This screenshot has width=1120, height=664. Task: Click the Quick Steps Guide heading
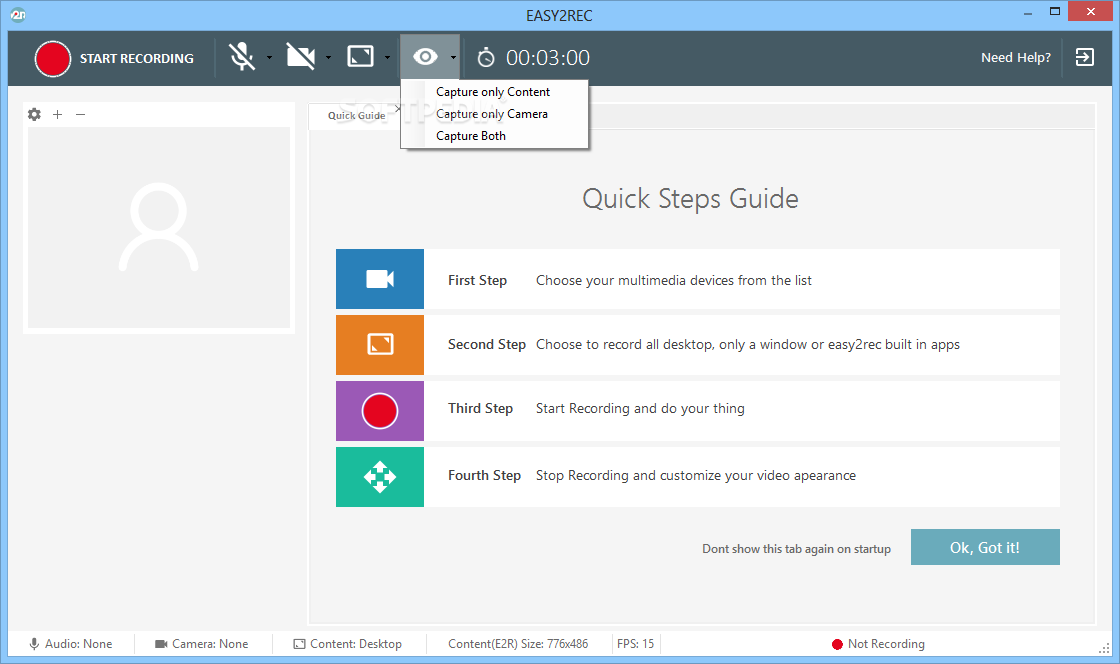click(690, 198)
